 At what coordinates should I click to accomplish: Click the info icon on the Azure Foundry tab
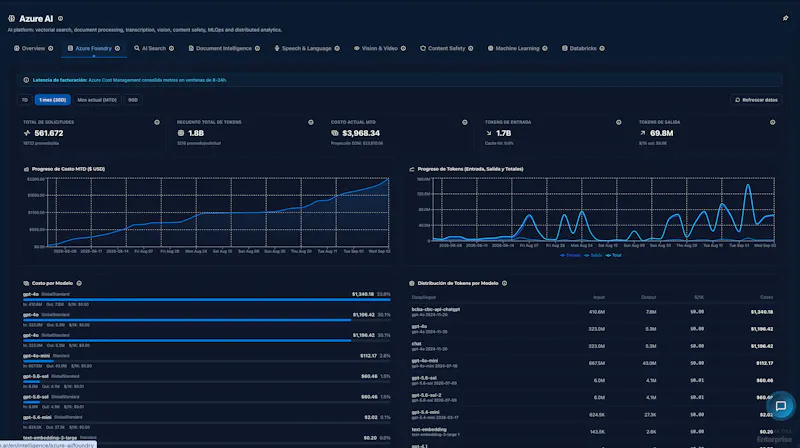(117, 48)
